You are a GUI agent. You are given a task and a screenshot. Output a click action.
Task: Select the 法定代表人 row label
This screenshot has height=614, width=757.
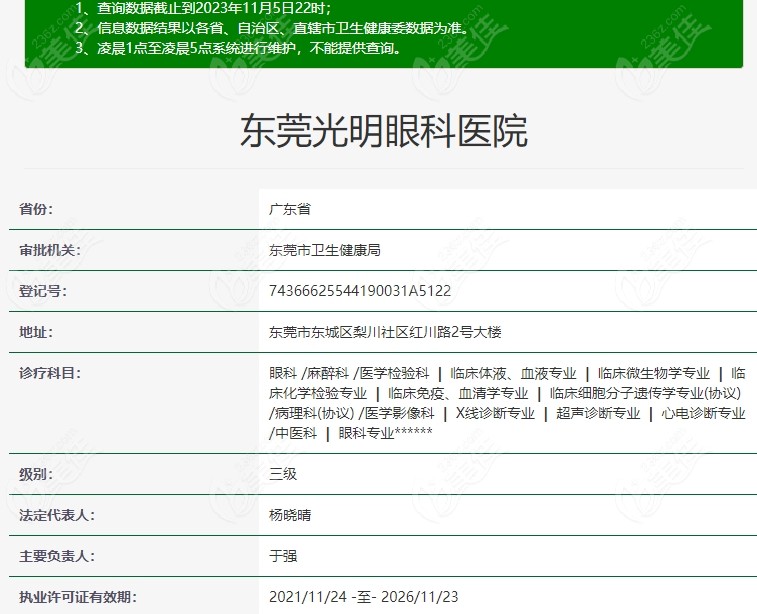(x=57, y=515)
